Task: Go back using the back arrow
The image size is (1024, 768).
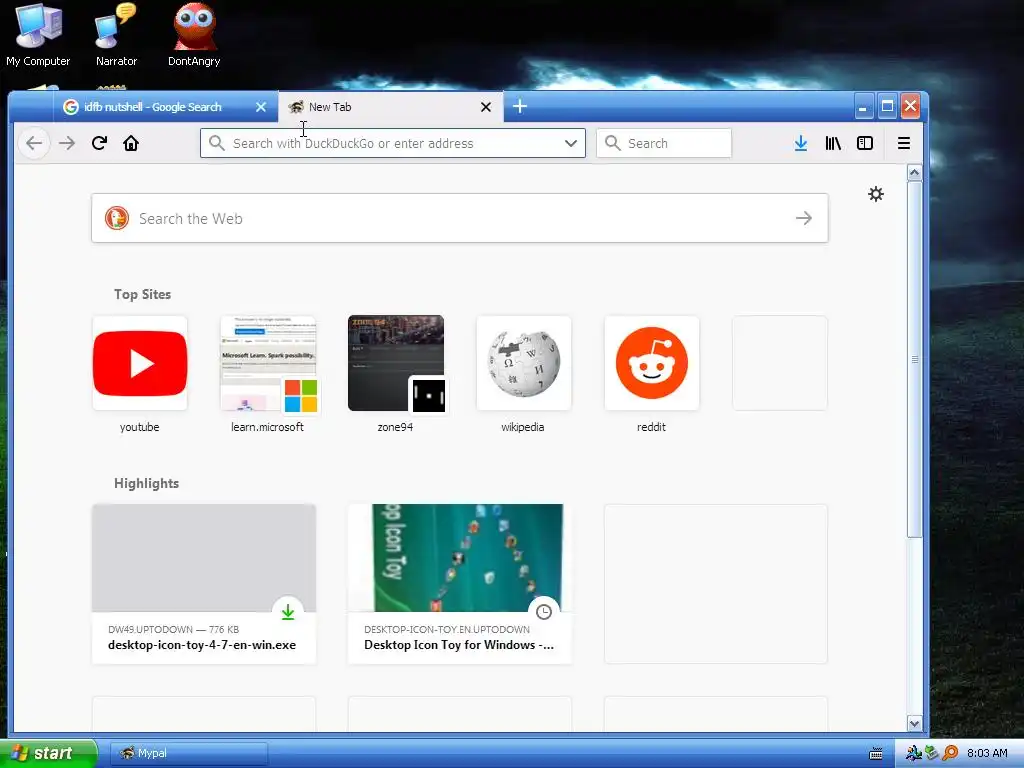Action: click(x=34, y=143)
